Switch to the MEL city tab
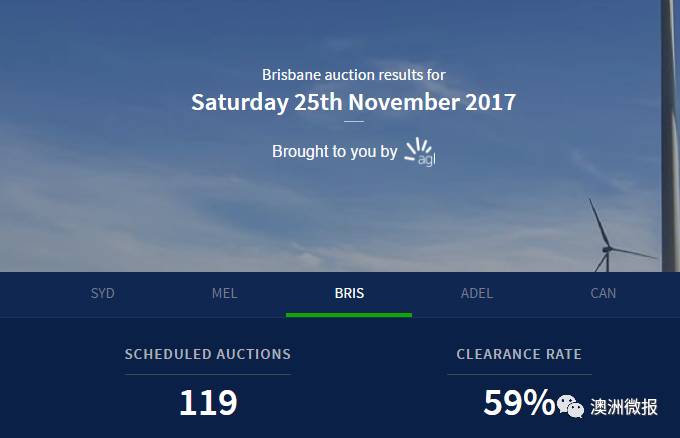 tap(225, 294)
